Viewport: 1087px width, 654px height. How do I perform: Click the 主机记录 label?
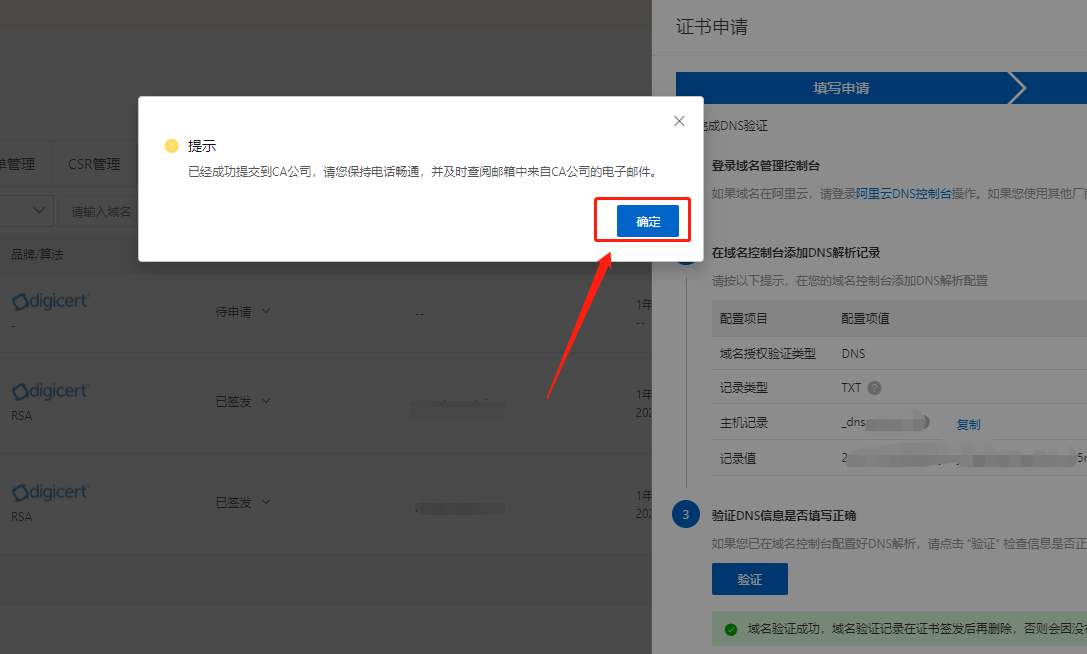click(x=743, y=423)
